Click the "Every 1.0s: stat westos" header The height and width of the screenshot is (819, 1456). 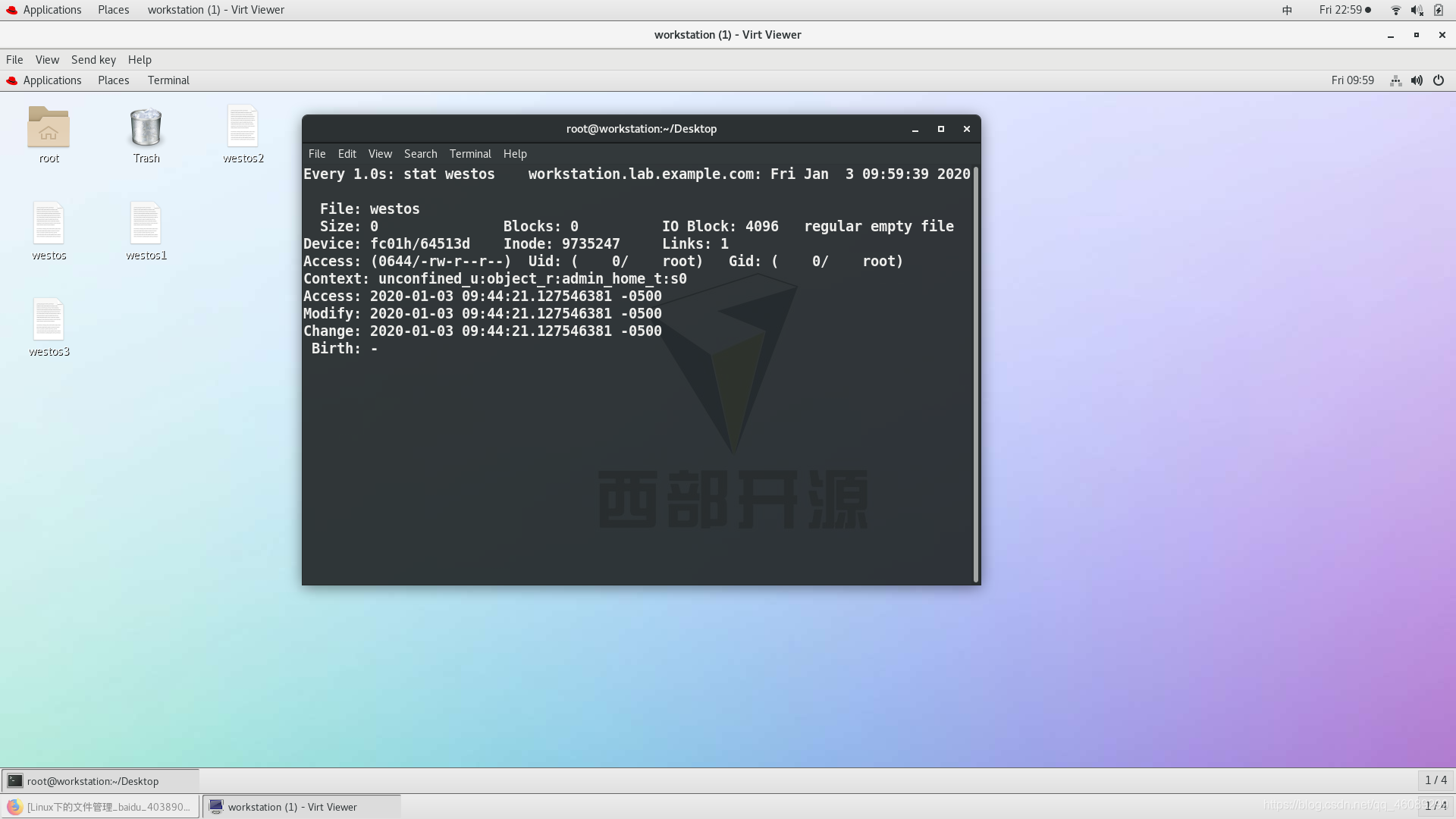pyautogui.click(x=399, y=174)
